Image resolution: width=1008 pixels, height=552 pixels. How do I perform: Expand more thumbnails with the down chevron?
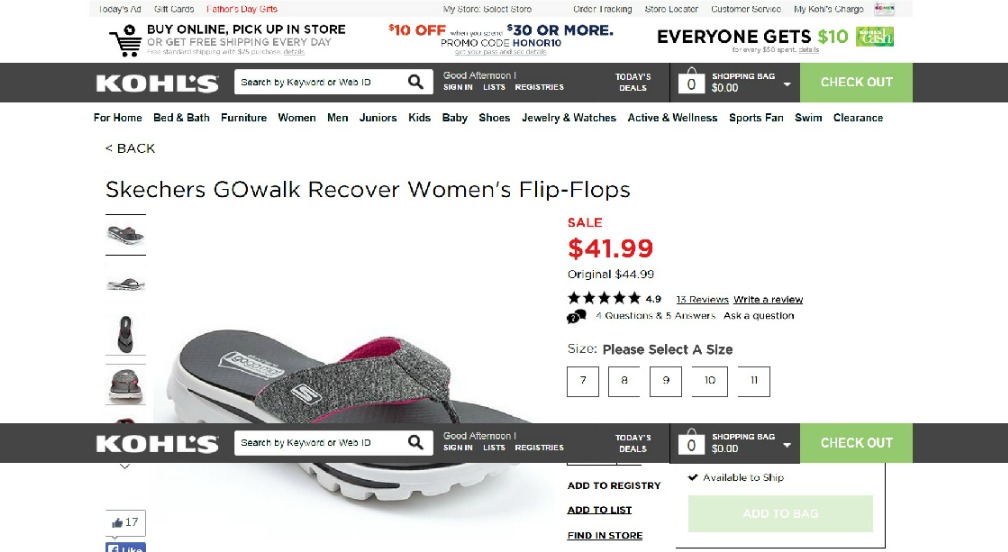coord(125,467)
